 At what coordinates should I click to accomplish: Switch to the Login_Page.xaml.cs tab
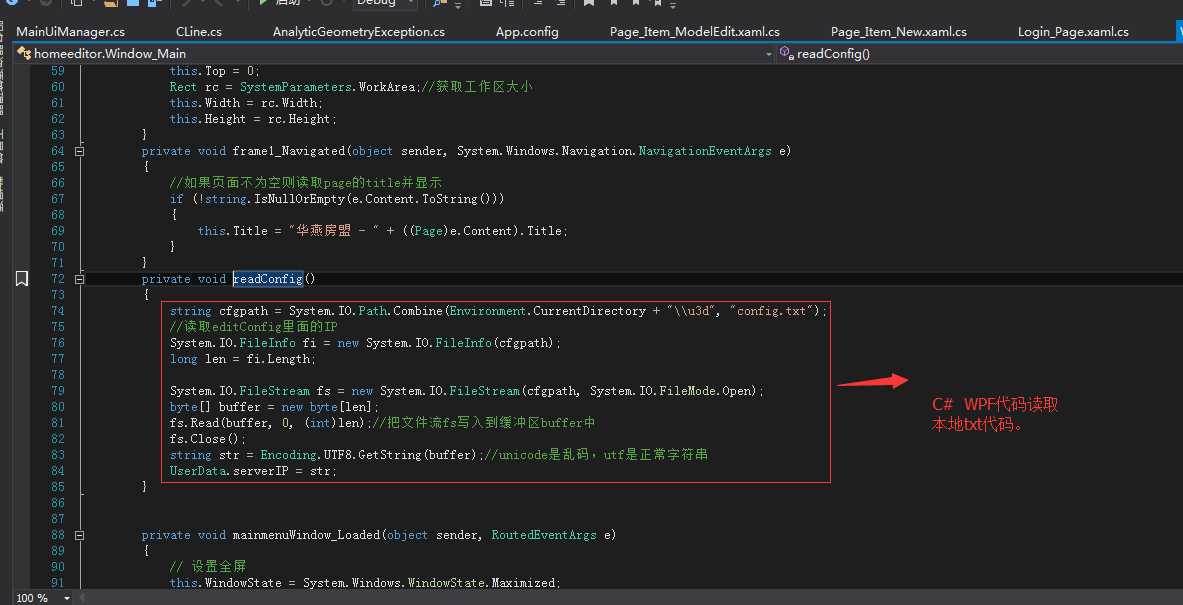1073,32
